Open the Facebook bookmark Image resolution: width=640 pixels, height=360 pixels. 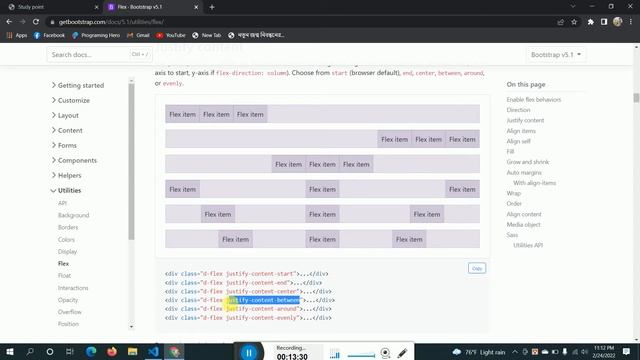tap(49, 36)
